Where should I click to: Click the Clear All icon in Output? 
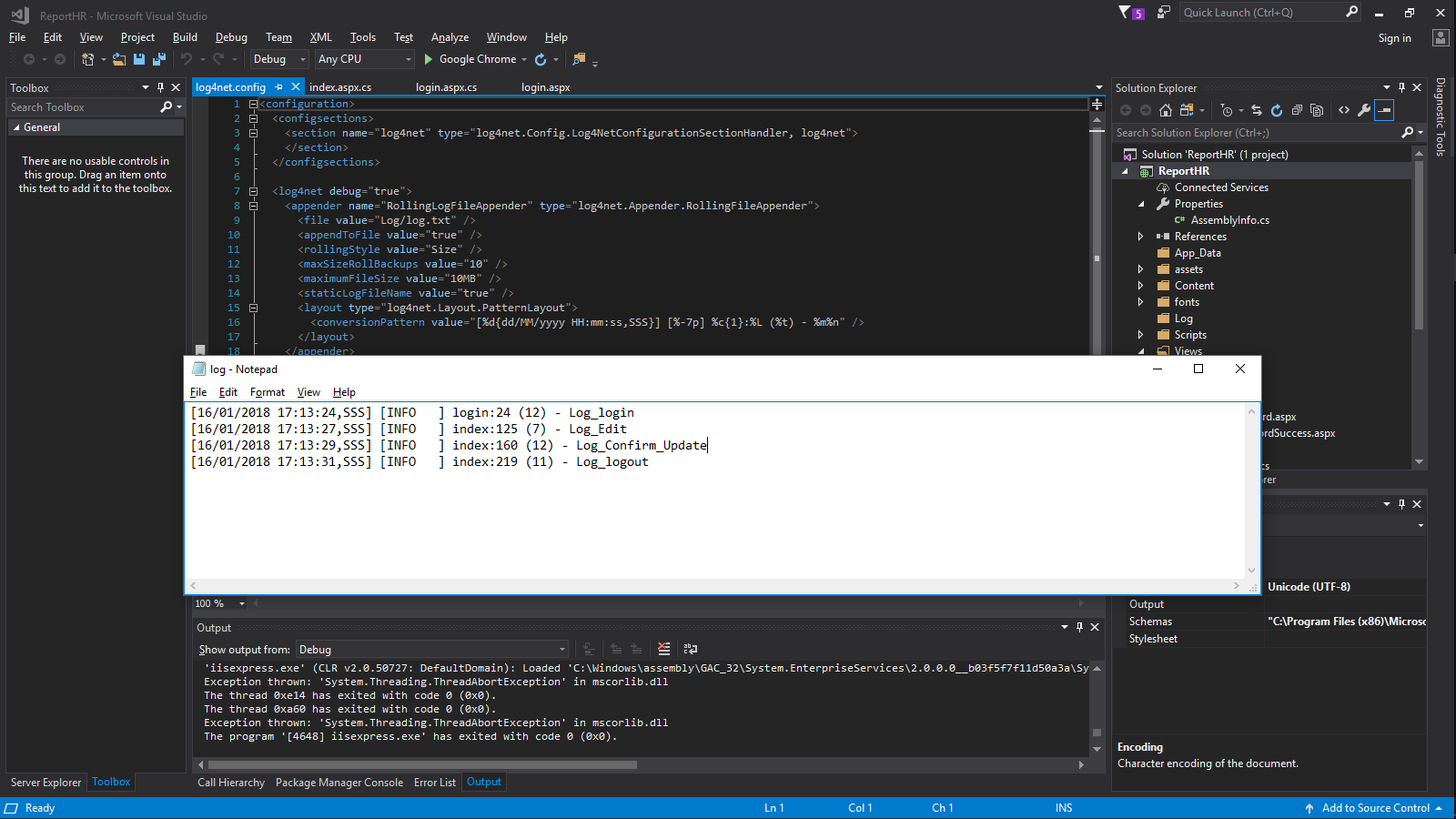(x=664, y=649)
